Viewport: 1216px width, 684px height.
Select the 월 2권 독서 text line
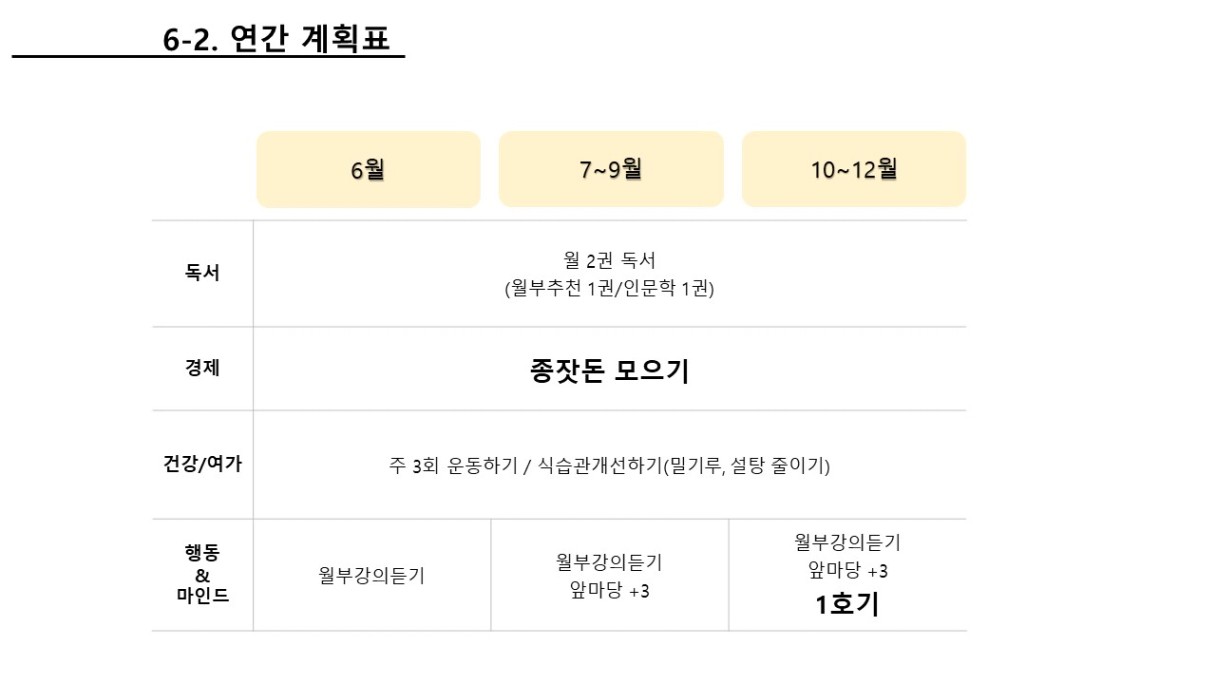pyautogui.click(x=610, y=260)
